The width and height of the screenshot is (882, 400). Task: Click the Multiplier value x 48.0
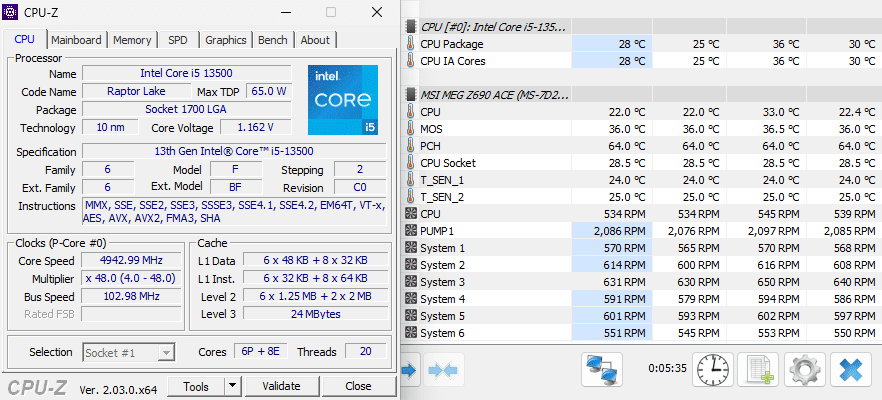click(132, 278)
